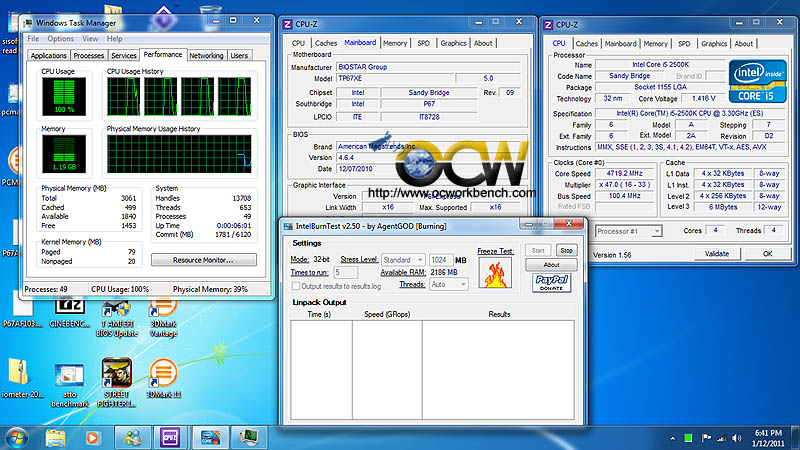The image size is (800, 450).
Task: Open the volume speaker tray icon
Action: coord(736,438)
